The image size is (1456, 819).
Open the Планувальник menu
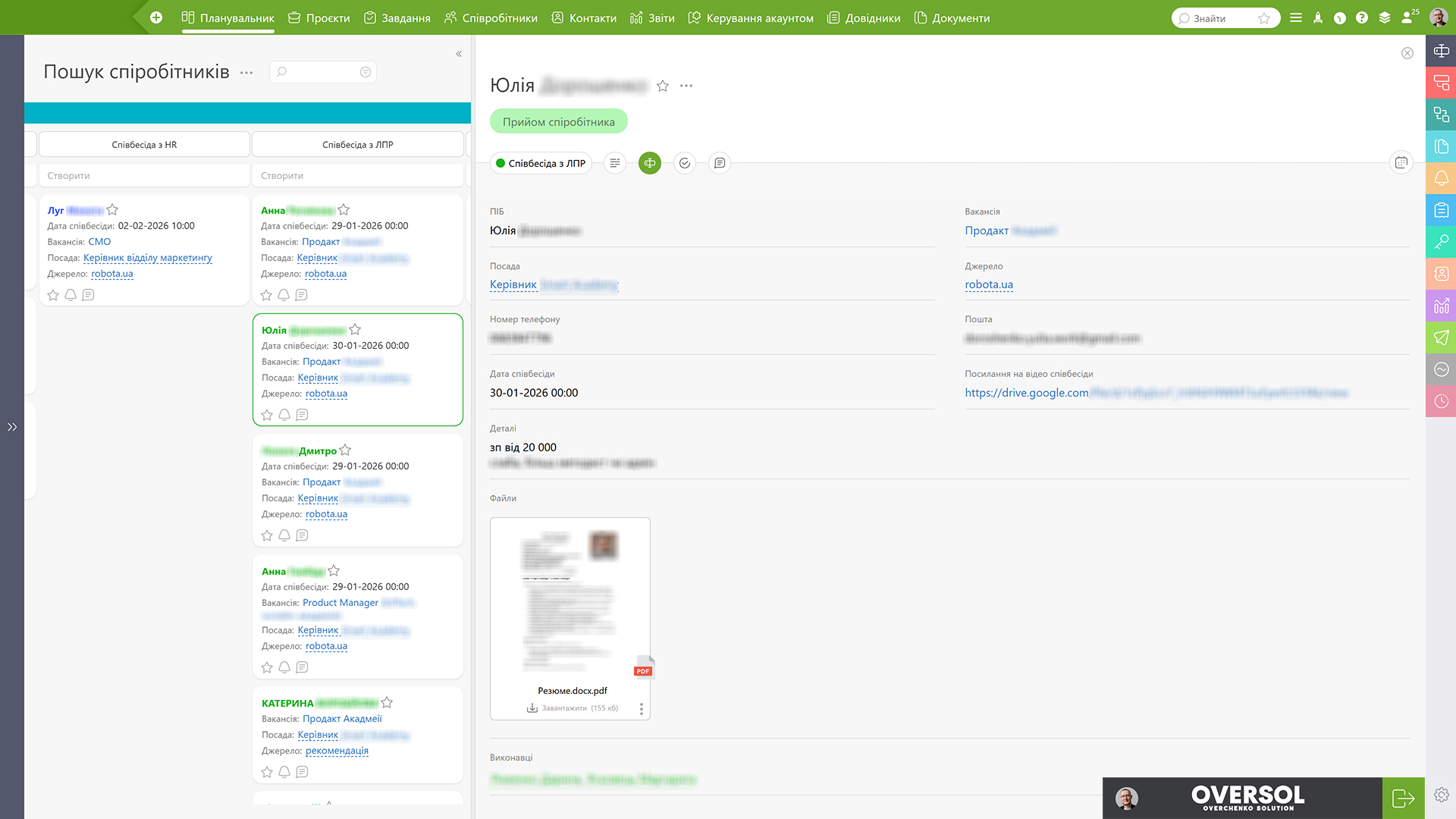pos(228,17)
